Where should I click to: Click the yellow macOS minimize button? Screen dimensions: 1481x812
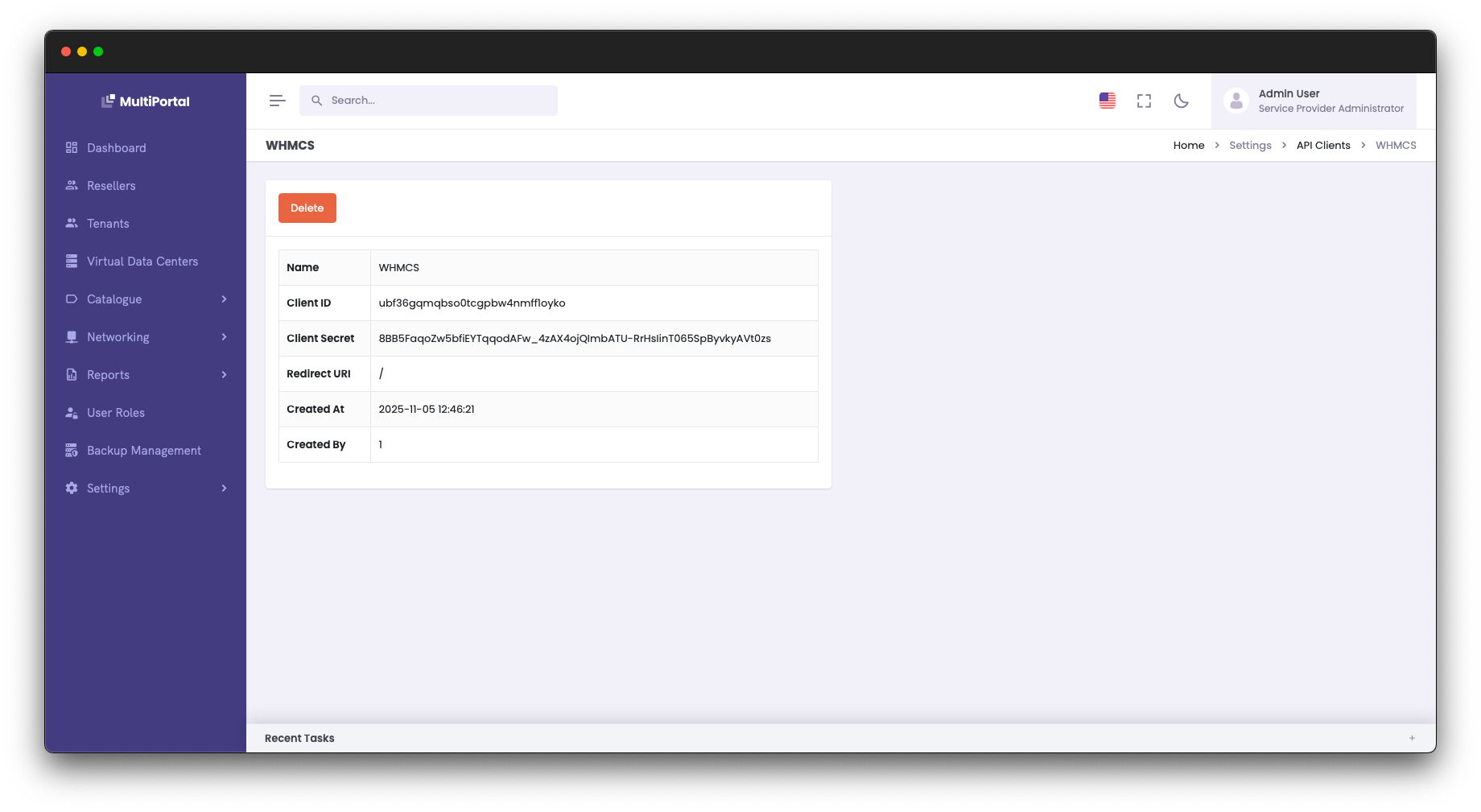pyautogui.click(x=82, y=52)
